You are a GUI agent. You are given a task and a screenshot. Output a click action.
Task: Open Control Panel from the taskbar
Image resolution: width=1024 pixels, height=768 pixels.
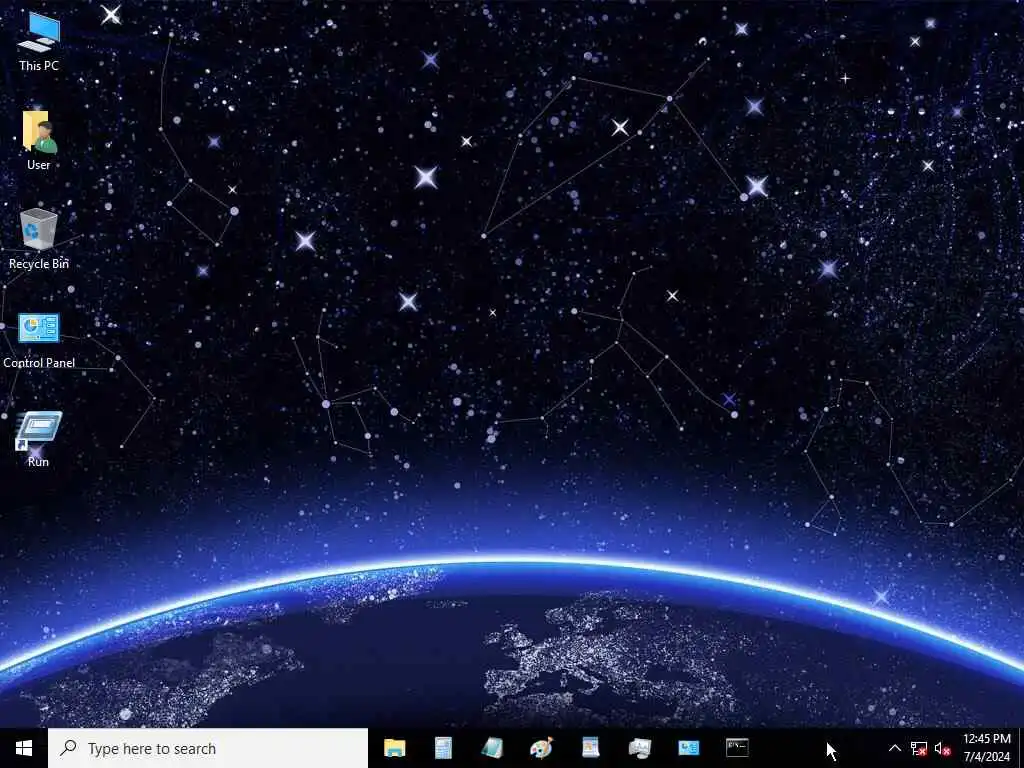click(688, 748)
